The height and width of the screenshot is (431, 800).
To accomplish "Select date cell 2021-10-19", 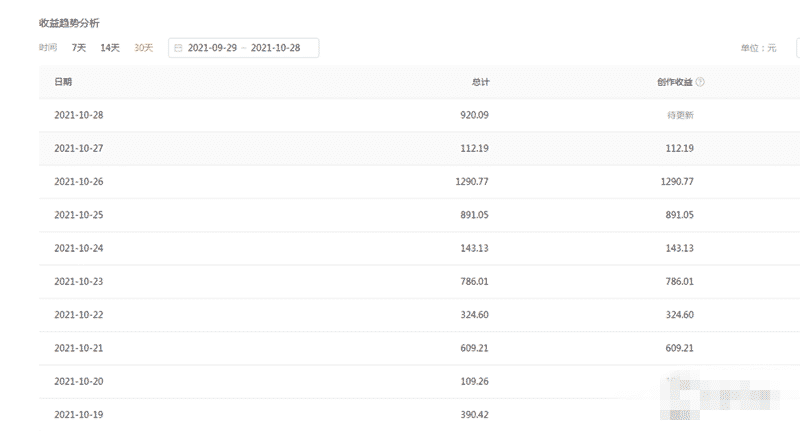I will [x=79, y=415].
